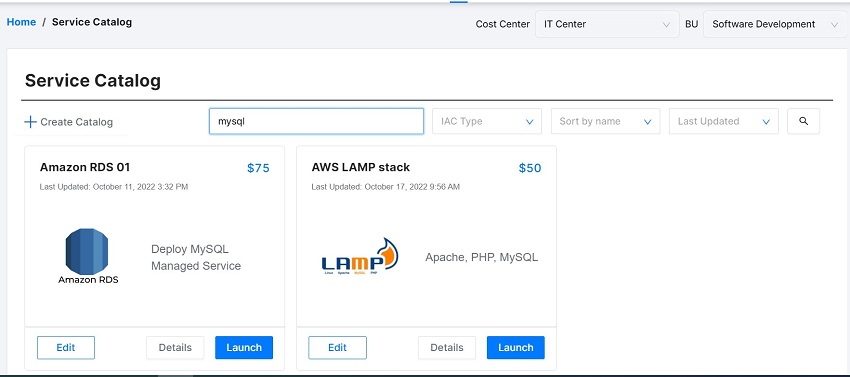Edit the AWS LAMP stack catalog
The width and height of the screenshot is (850, 377).
pos(337,348)
